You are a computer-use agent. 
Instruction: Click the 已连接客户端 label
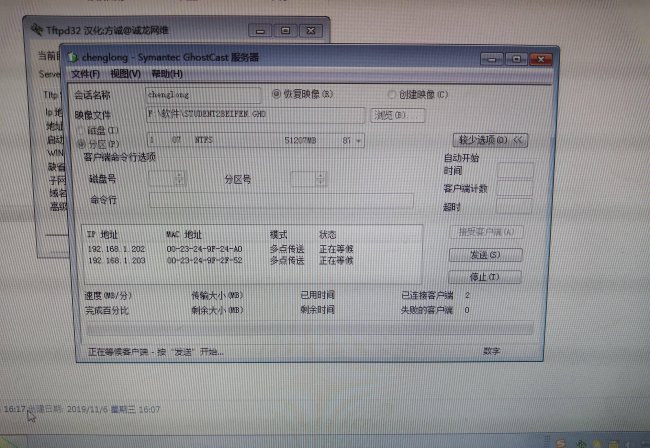coord(427,295)
